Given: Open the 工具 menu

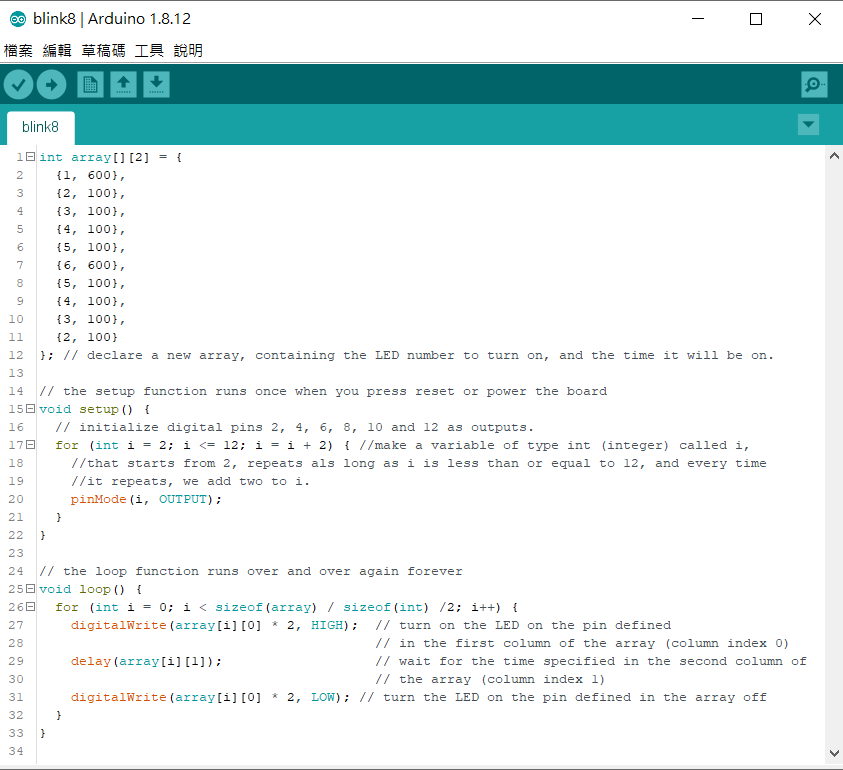Looking at the screenshot, I should coord(149,50).
